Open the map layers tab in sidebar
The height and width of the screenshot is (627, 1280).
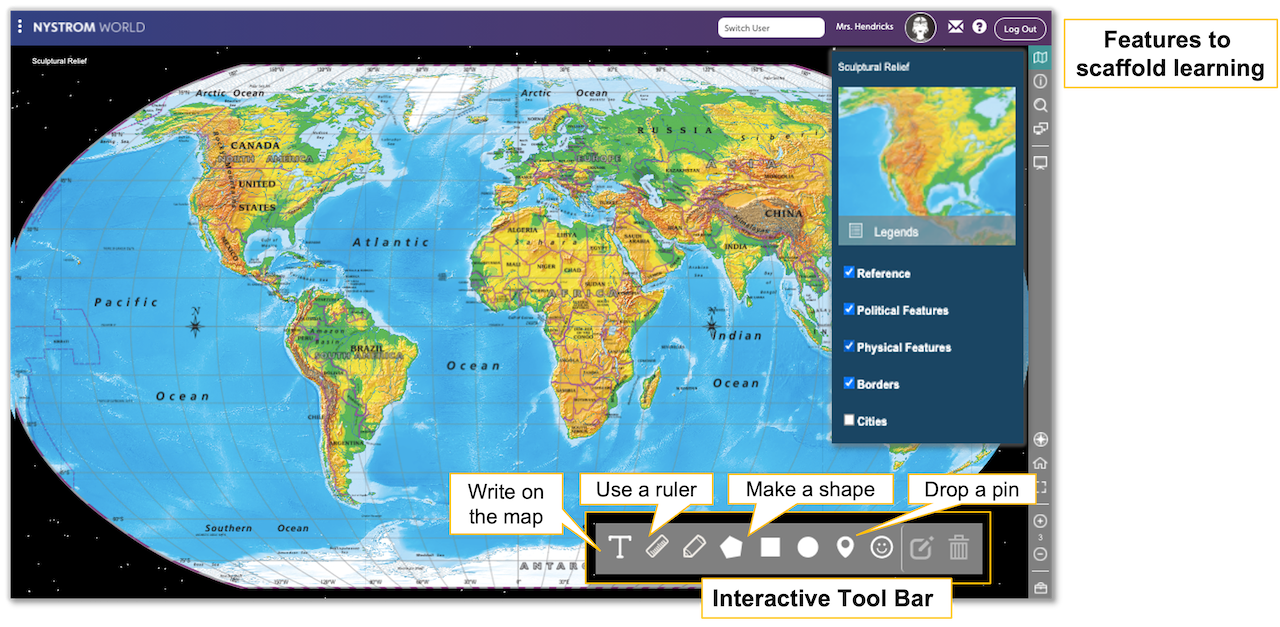1040,58
